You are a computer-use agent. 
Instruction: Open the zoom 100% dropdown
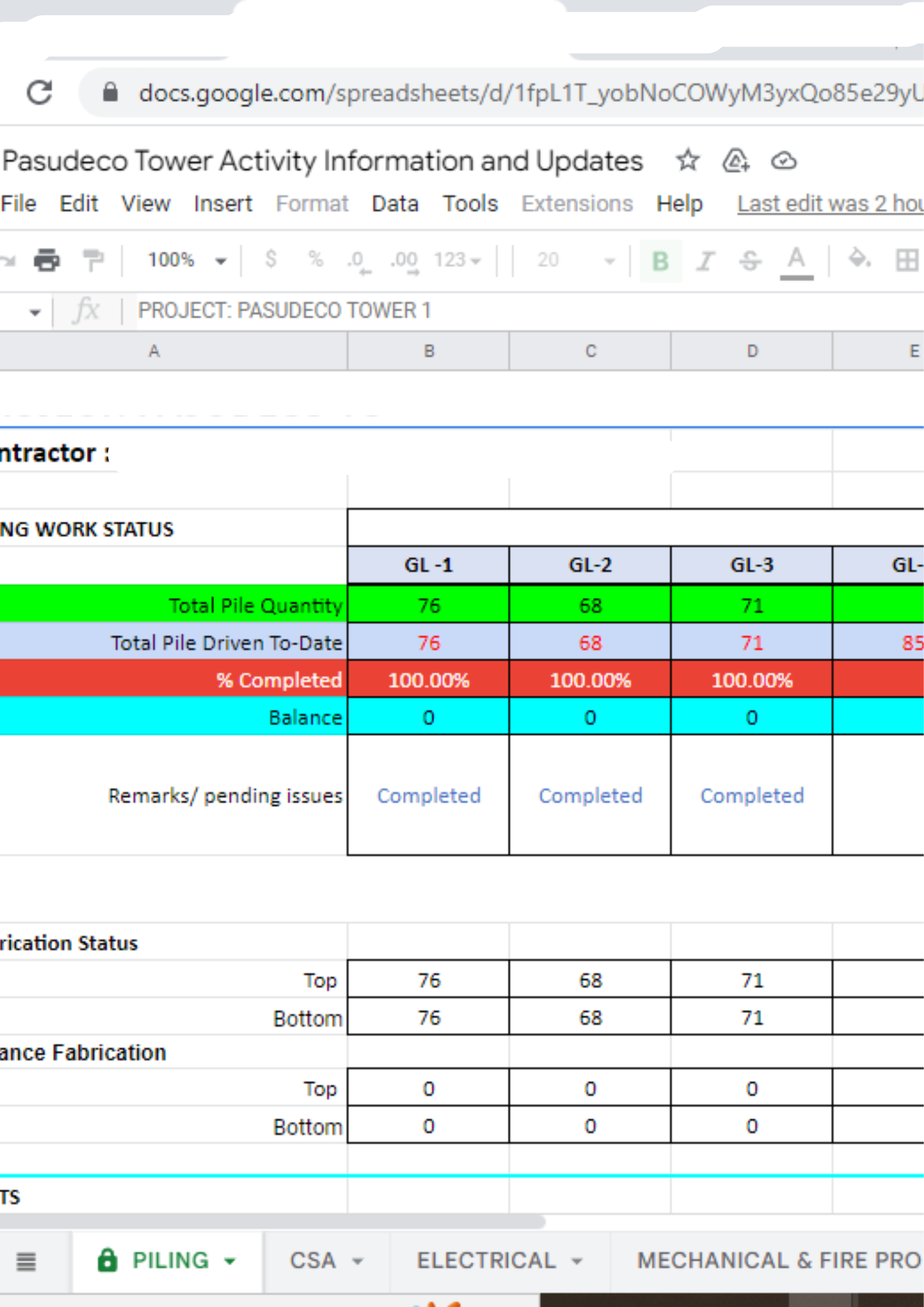(x=186, y=260)
